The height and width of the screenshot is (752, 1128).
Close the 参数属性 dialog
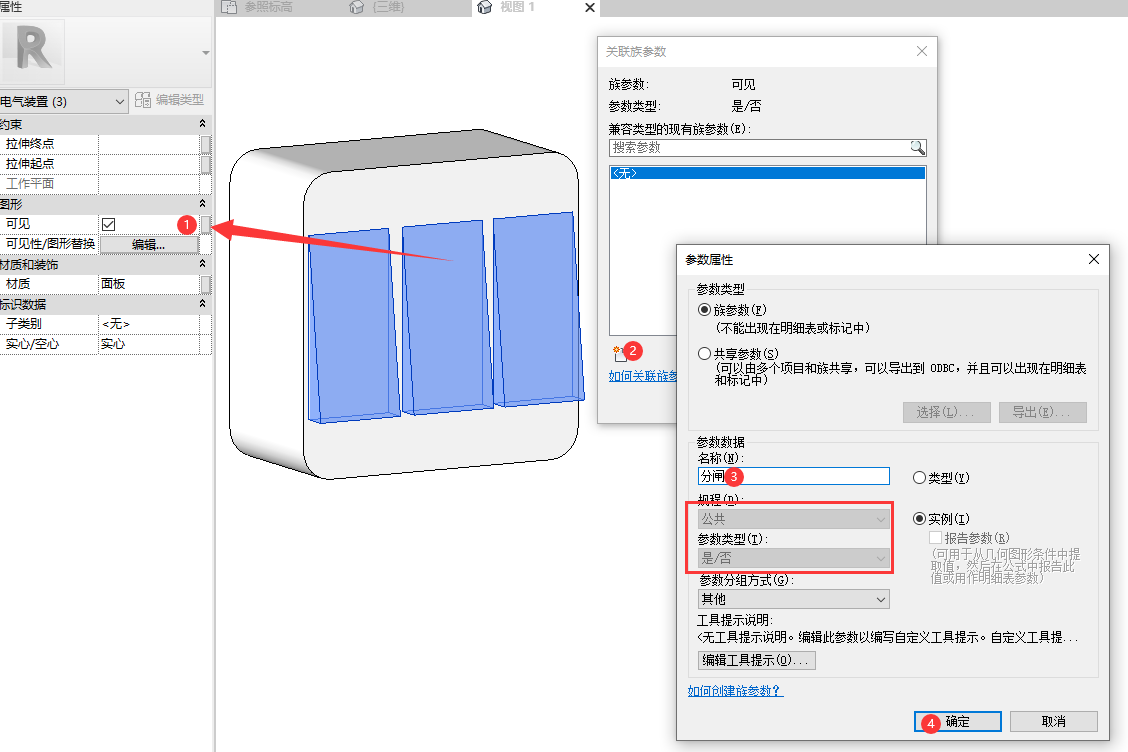click(x=1093, y=259)
